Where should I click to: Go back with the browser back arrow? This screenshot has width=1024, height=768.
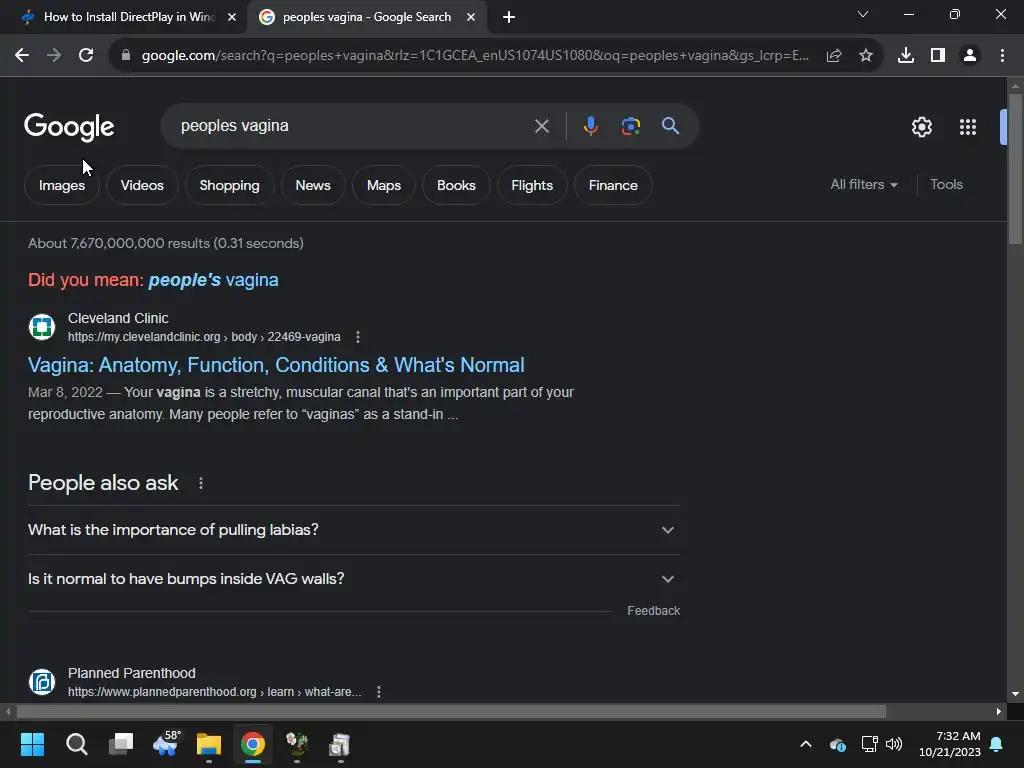point(22,56)
